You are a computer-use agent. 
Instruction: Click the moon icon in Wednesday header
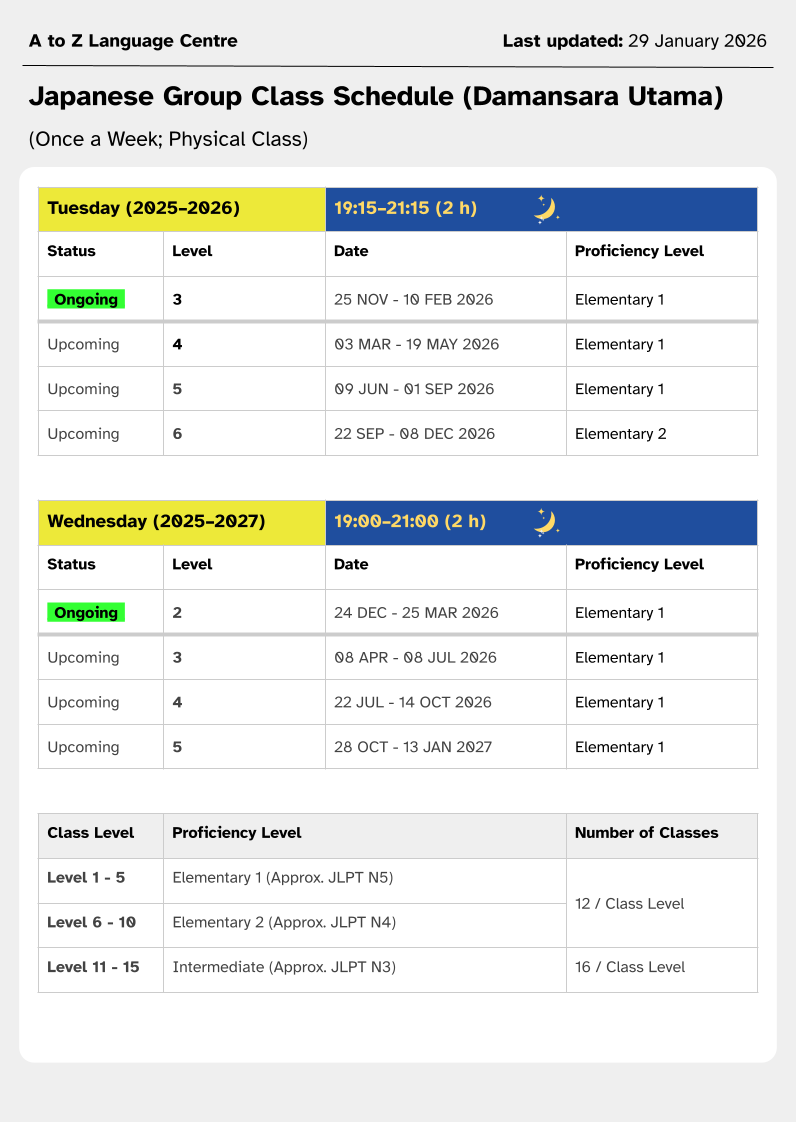pyautogui.click(x=545, y=522)
